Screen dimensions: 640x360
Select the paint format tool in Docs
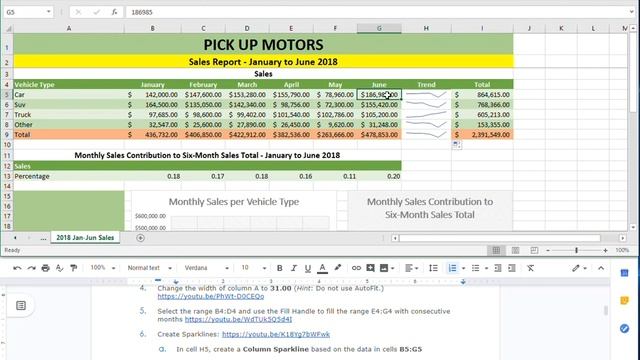(74, 268)
